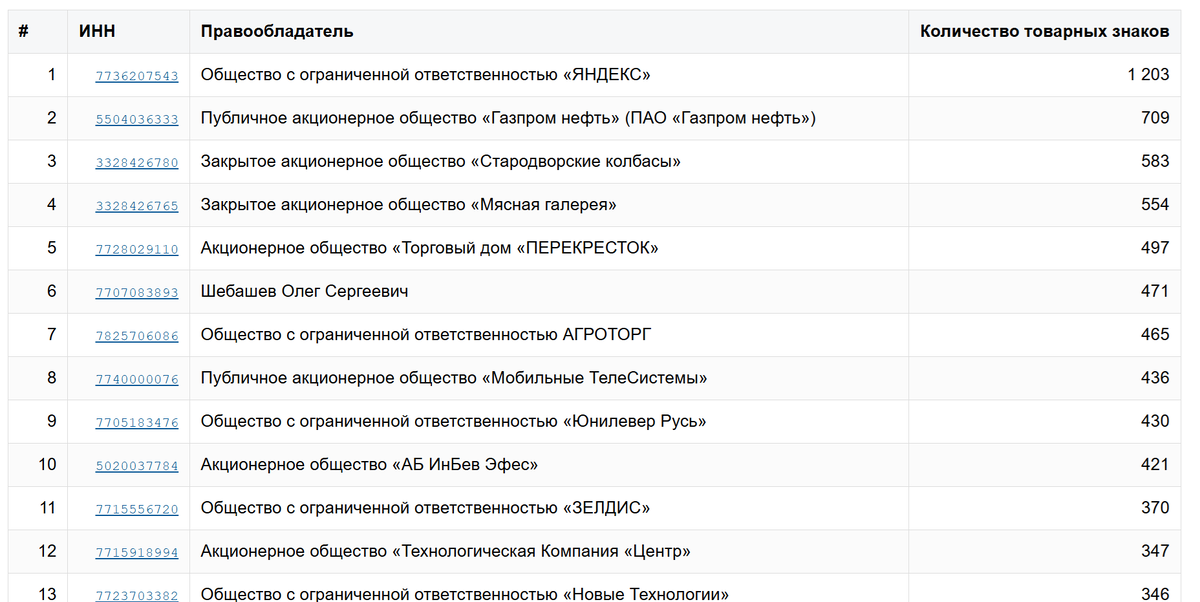The image size is (1200, 602).
Task: Click the trademark count 436
Action: click(1155, 378)
